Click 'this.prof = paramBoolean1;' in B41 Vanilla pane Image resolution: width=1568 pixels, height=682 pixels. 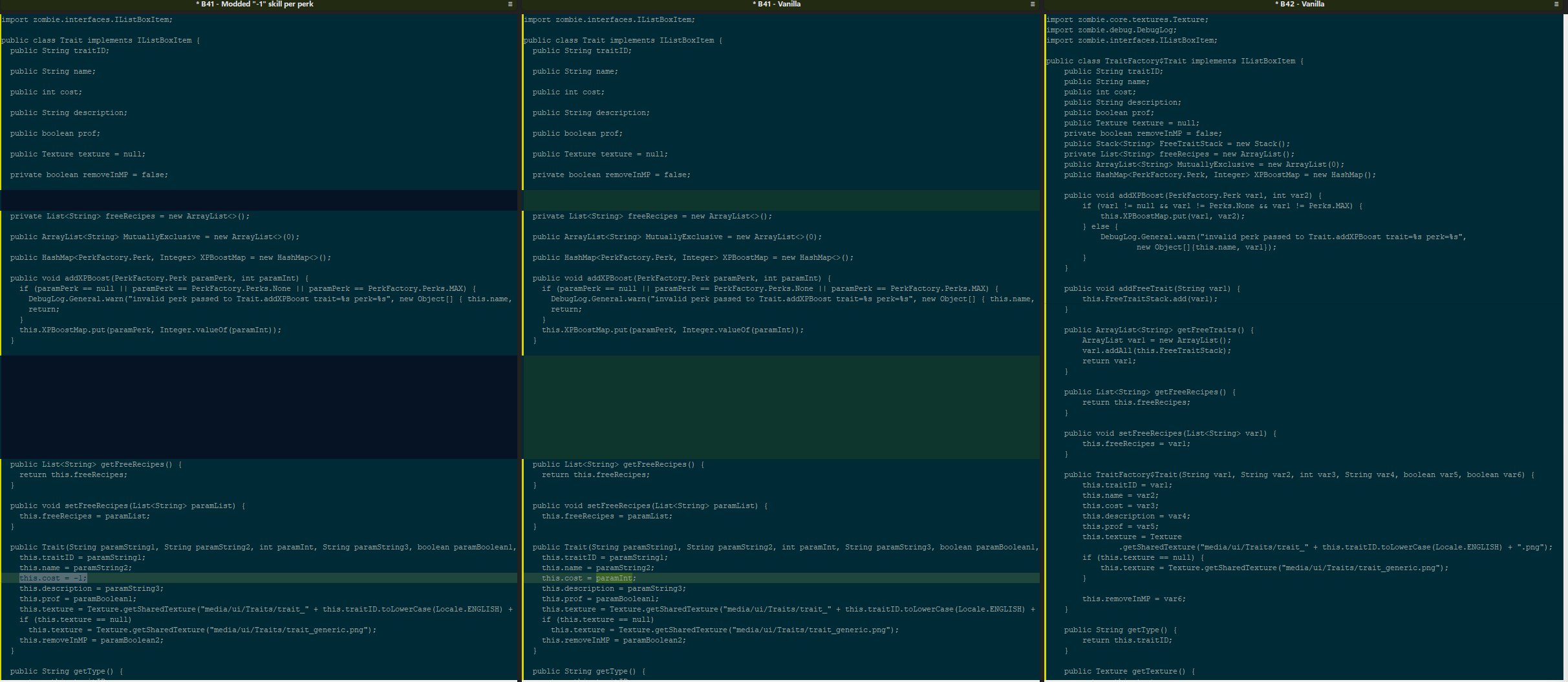(x=600, y=599)
